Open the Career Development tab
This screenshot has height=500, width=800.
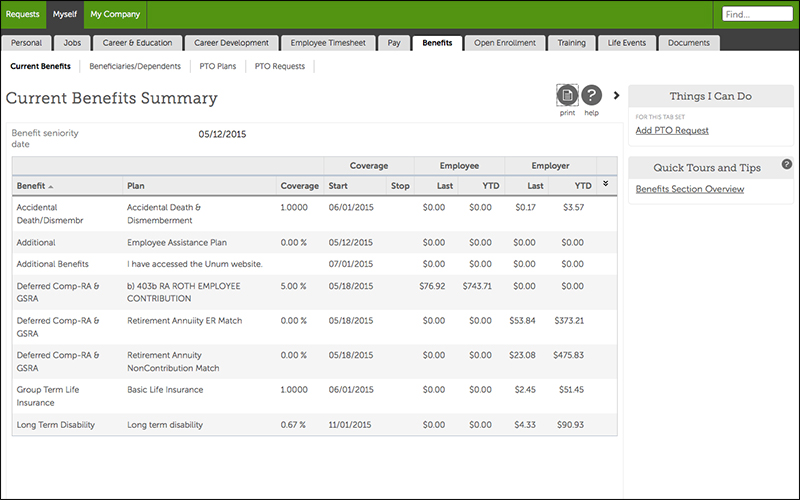point(231,43)
